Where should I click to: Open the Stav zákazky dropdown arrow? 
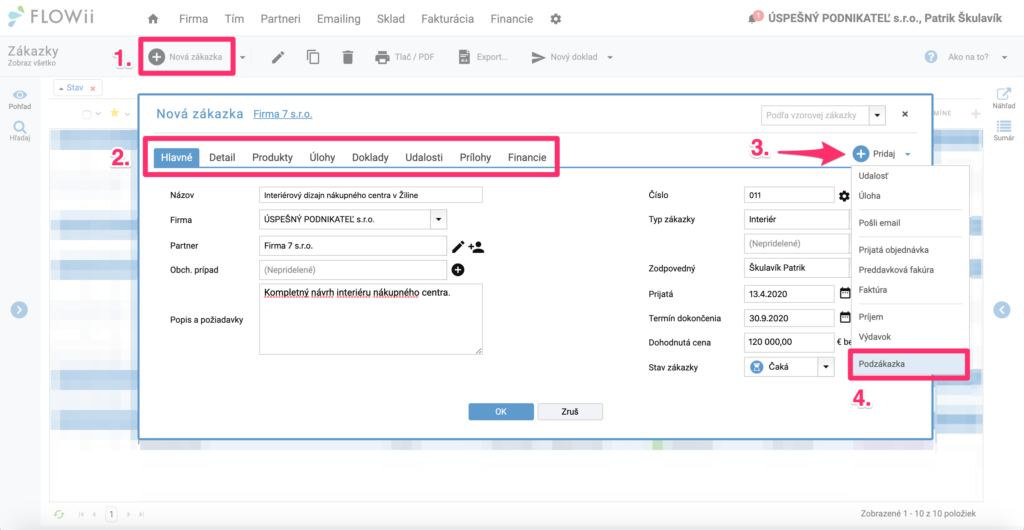point(826,367)
